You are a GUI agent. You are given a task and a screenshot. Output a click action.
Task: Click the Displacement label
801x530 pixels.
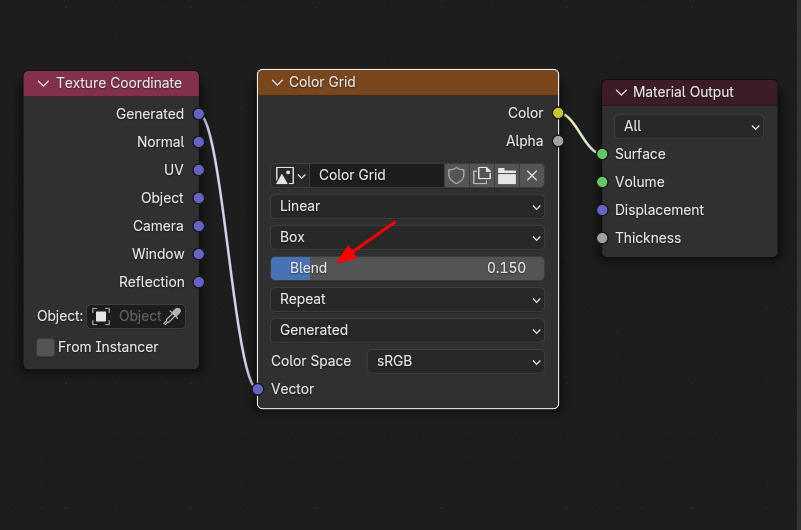[x=659, y=210]
